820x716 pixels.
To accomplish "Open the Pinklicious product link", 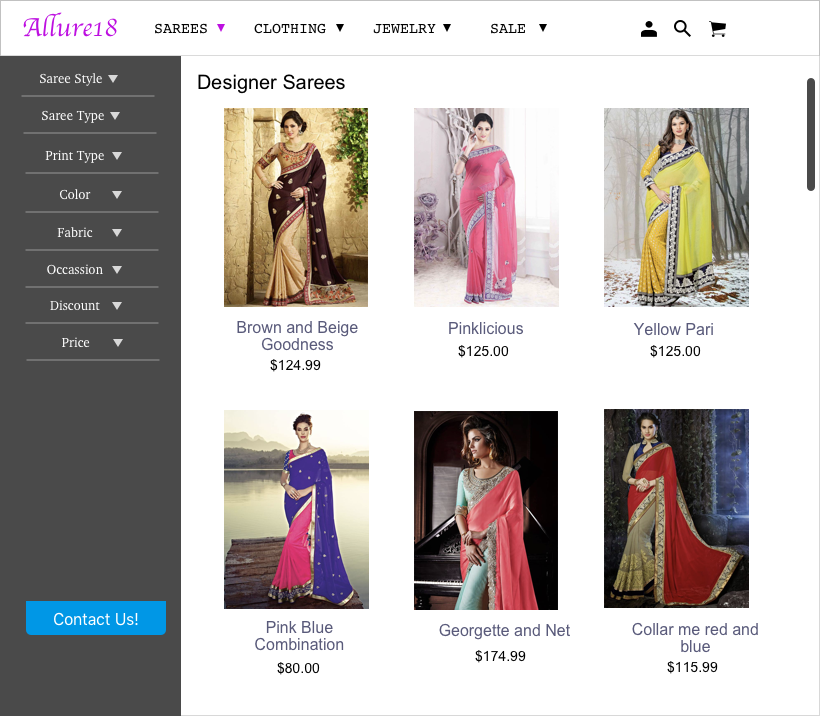I will click(x=485, y=328).
